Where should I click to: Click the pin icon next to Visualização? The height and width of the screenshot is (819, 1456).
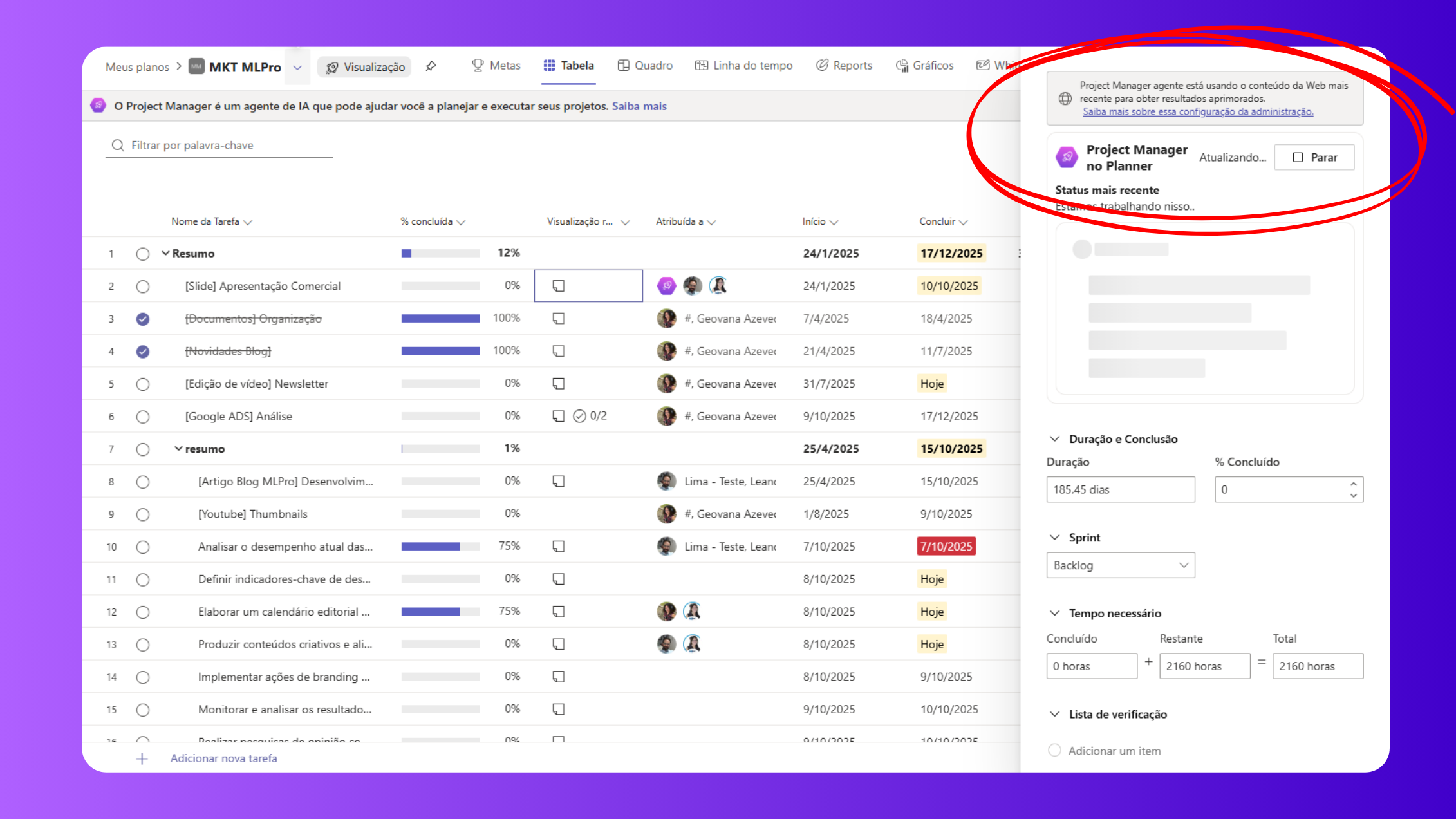(431, 66)
